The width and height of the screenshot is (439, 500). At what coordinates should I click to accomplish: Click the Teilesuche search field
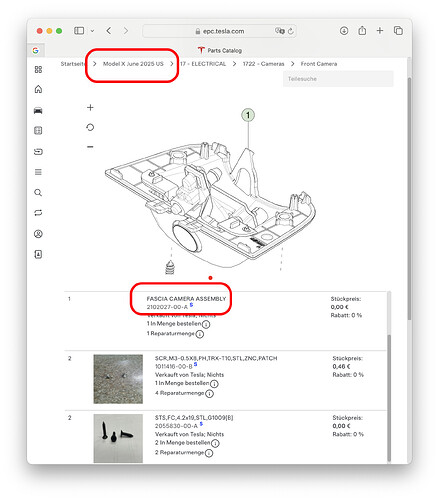pyautogui.click(x=338, y=79)
